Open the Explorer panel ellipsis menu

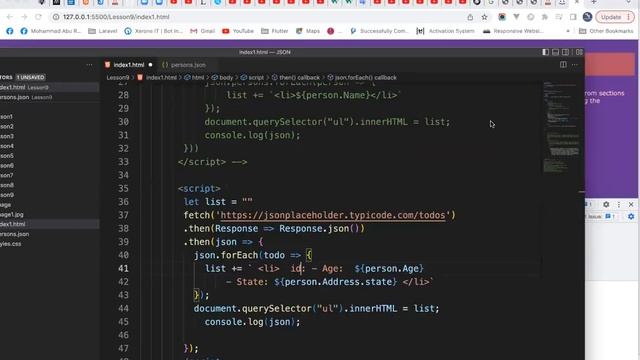89,64
